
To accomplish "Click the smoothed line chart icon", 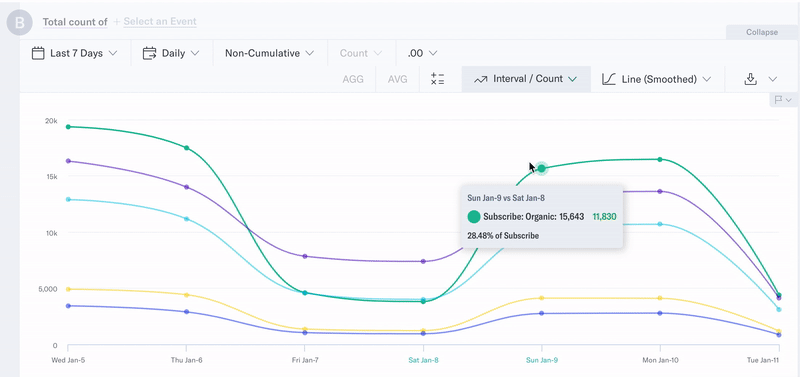I will (609, 79).
